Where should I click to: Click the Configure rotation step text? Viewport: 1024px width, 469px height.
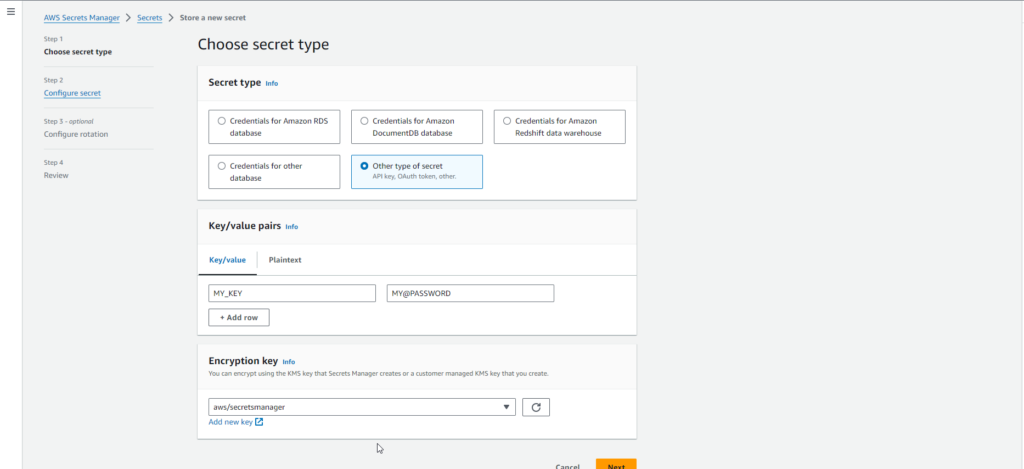point(76,134)
